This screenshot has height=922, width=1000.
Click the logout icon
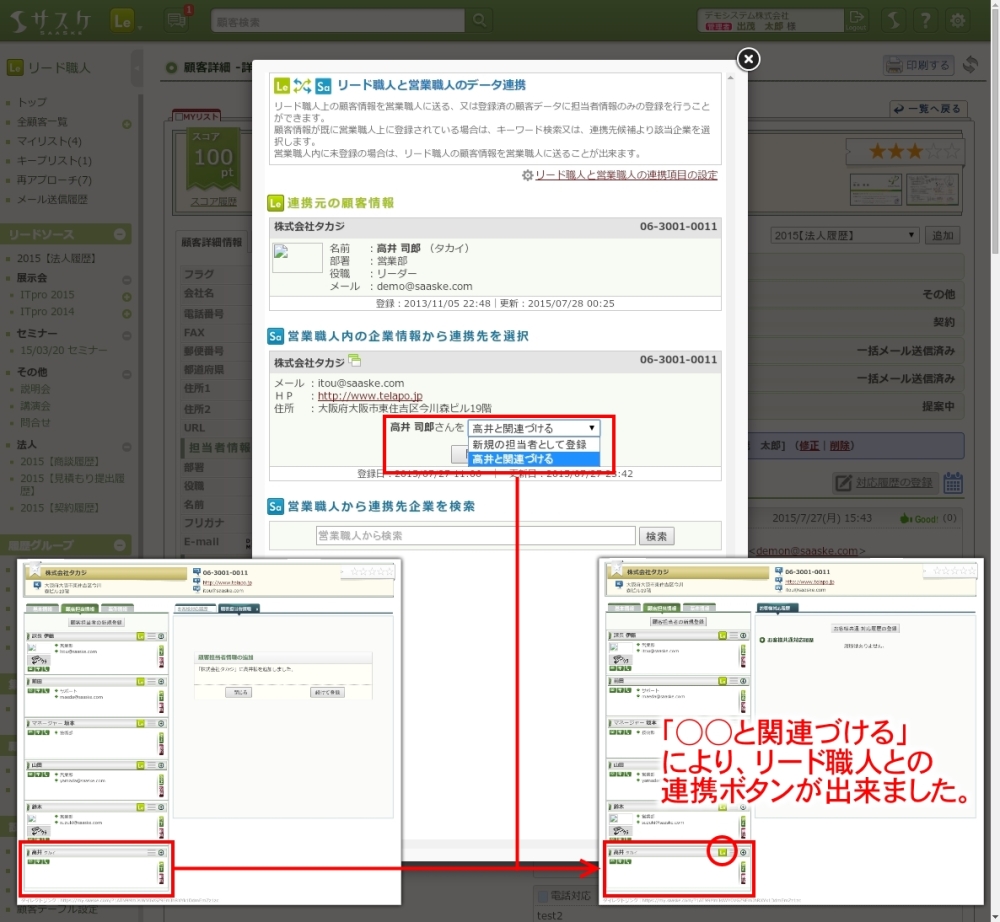pos(856,20)
